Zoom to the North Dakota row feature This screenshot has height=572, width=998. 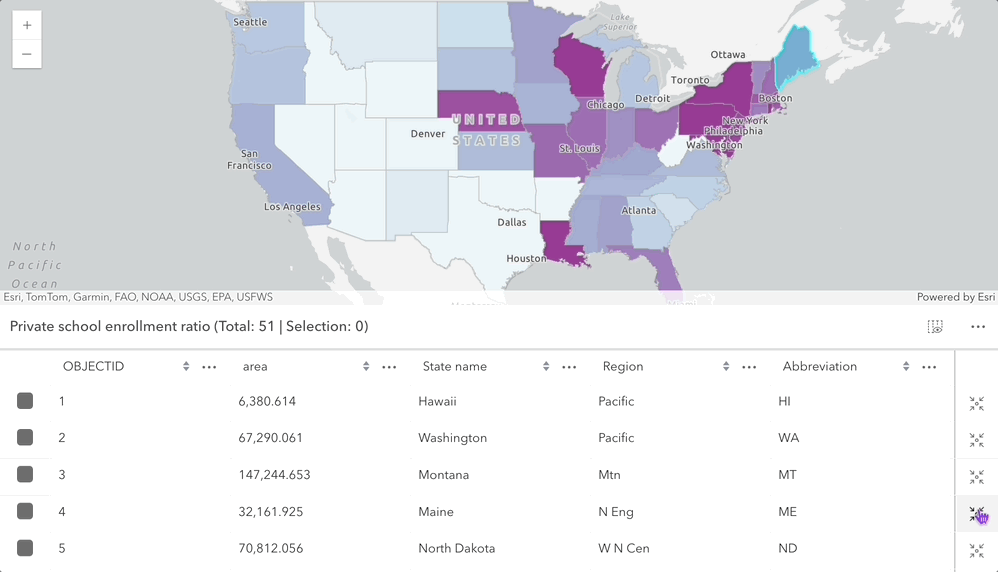click(977, 550)
